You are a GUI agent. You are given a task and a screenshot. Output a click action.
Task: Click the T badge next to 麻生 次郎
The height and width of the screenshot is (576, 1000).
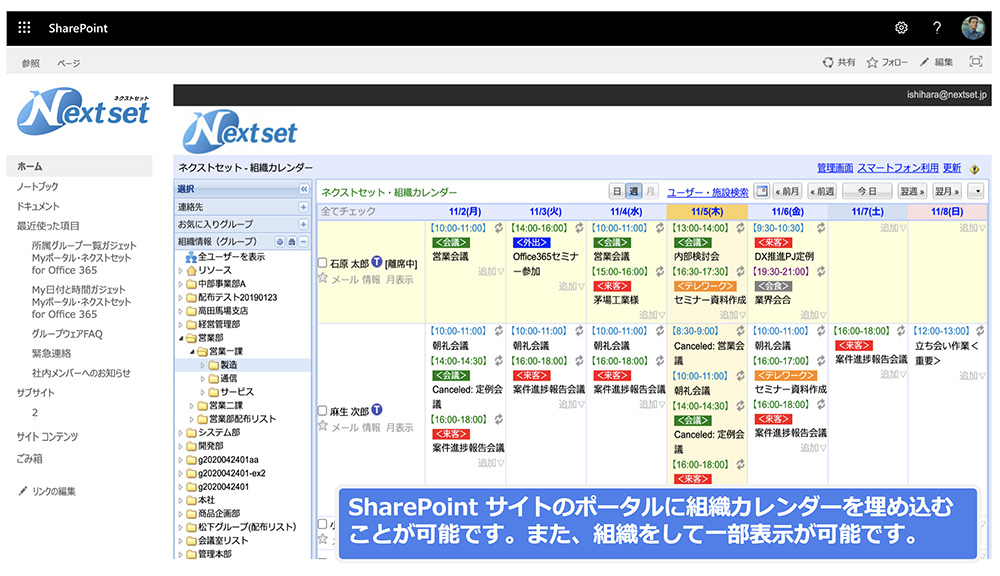376,410
